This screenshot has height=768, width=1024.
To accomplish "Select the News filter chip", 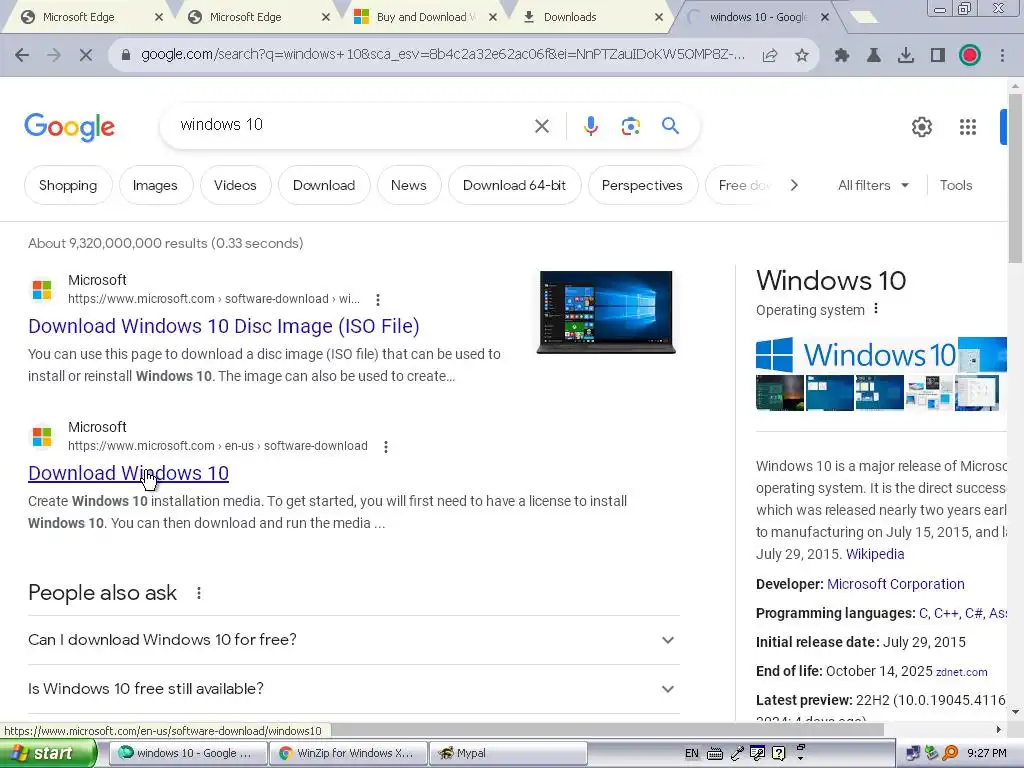I will click(409, 185).
